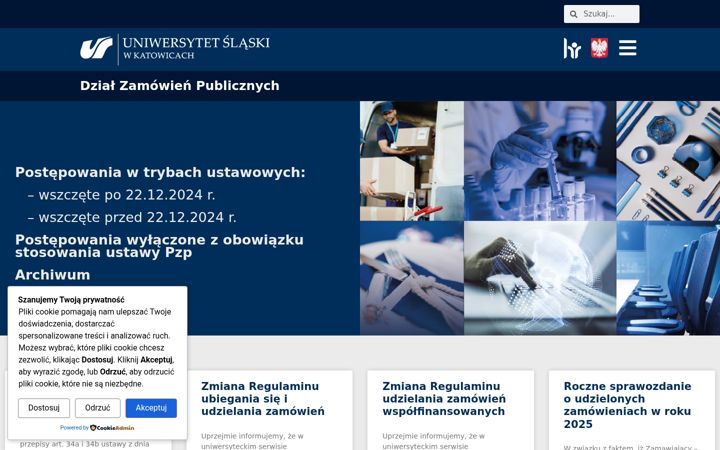This screenshot has width=720, height=450.
Task: Open article Zmiana Regulaminu ubiegania się
Action: [263, 399]
